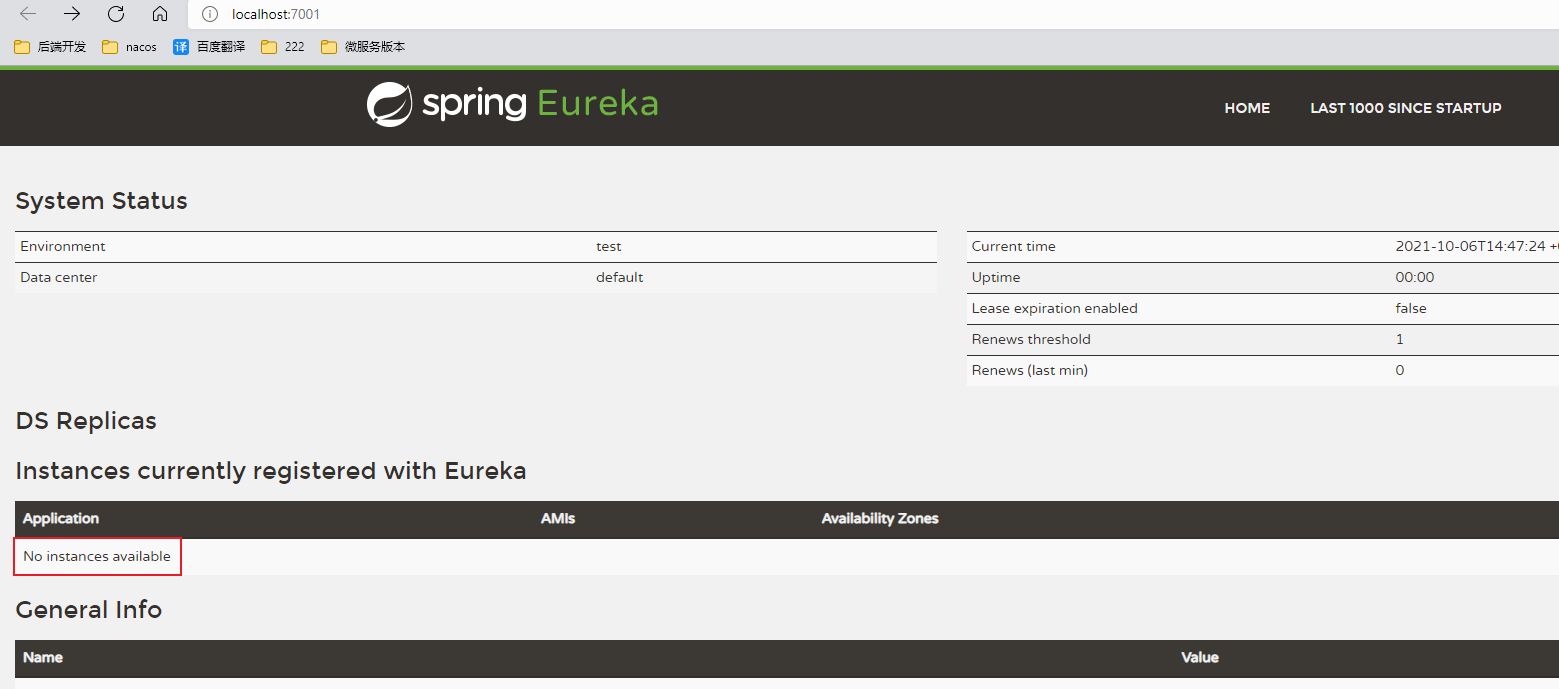This screenshot has height=689, width=1559.
Task: Open the HOME nav link
Action: (x=1247, y=108)
